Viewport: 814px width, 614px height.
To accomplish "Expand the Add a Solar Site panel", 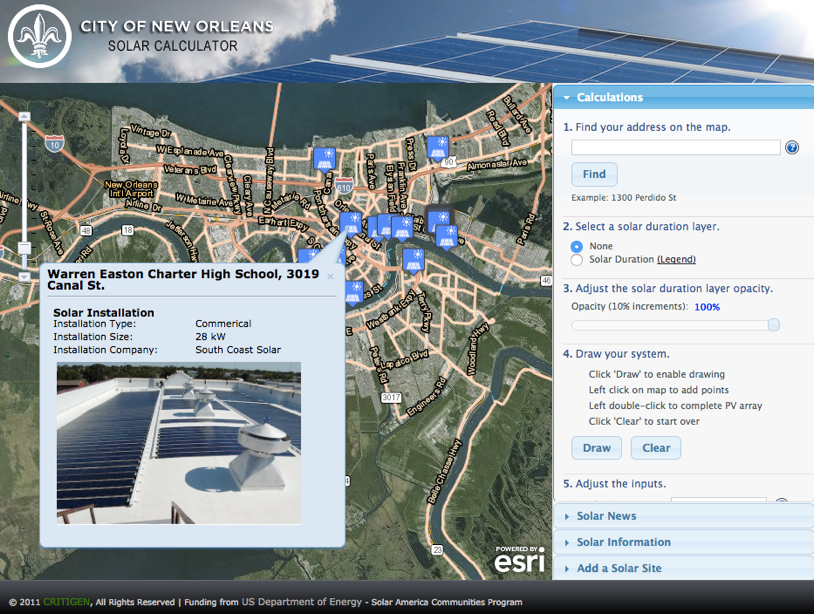I will click(618, 568).
